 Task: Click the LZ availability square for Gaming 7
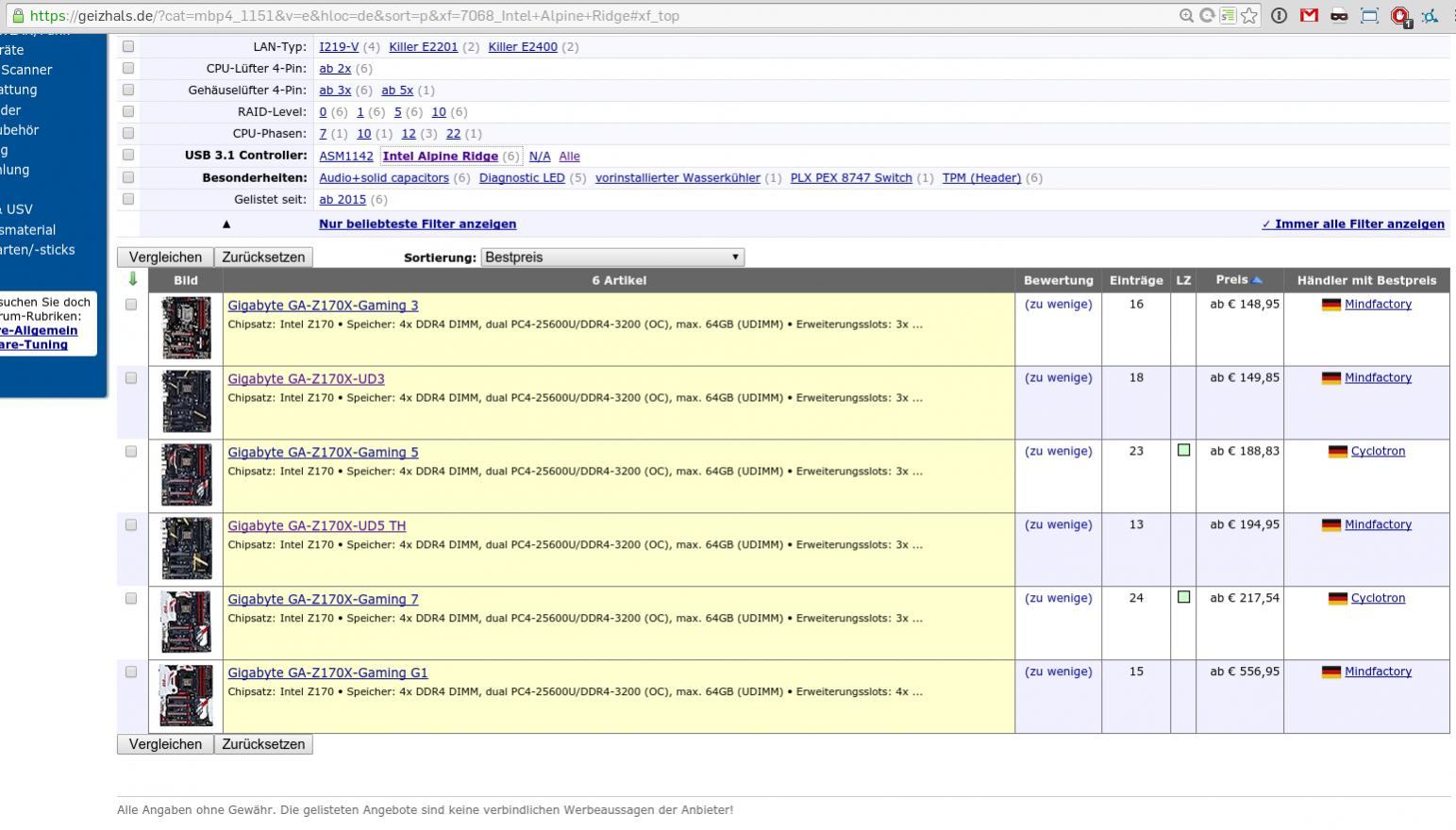pos(1183,597)
